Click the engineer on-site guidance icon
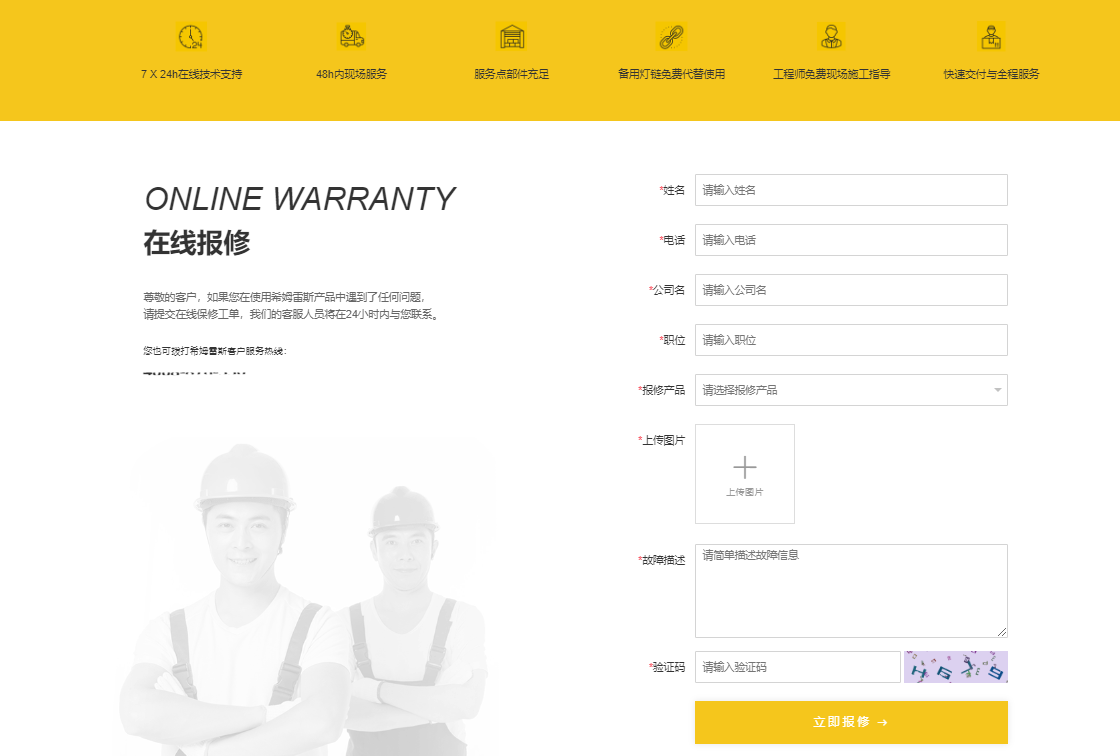 [831, 37]
